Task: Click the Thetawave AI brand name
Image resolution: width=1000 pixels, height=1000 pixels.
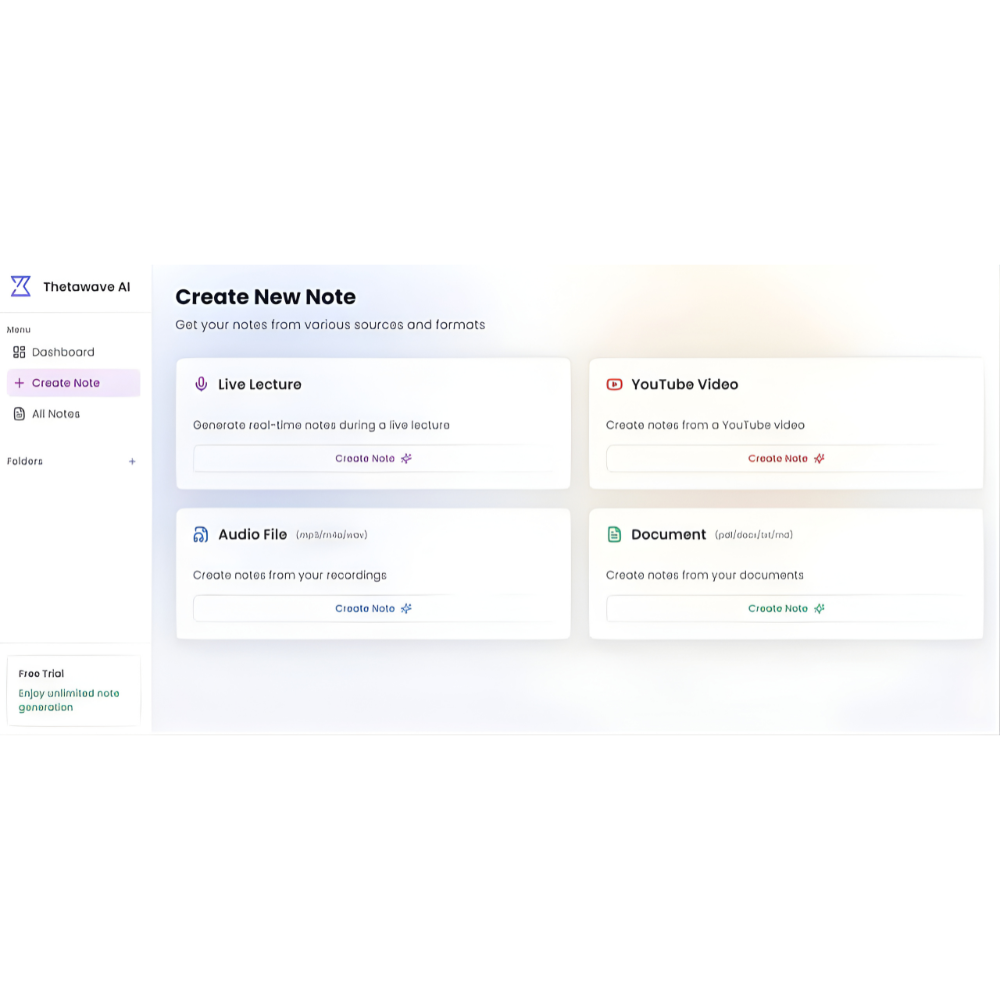Action: tap(86, 287)
